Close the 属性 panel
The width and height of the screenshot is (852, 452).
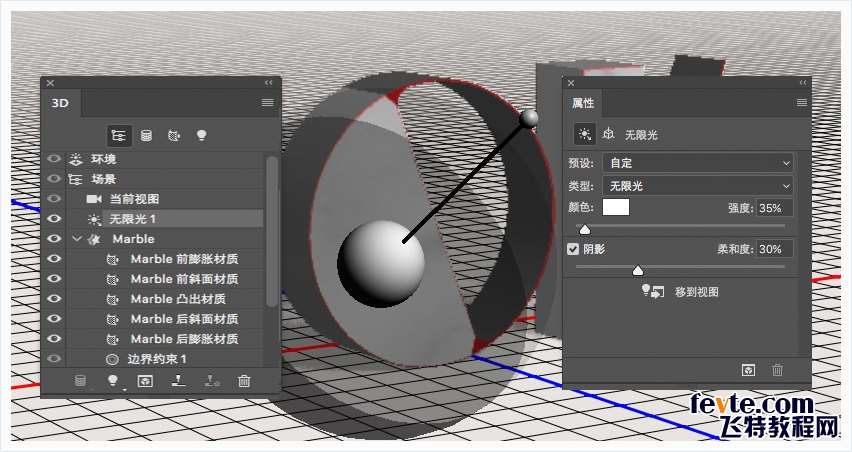click(571, 83)
